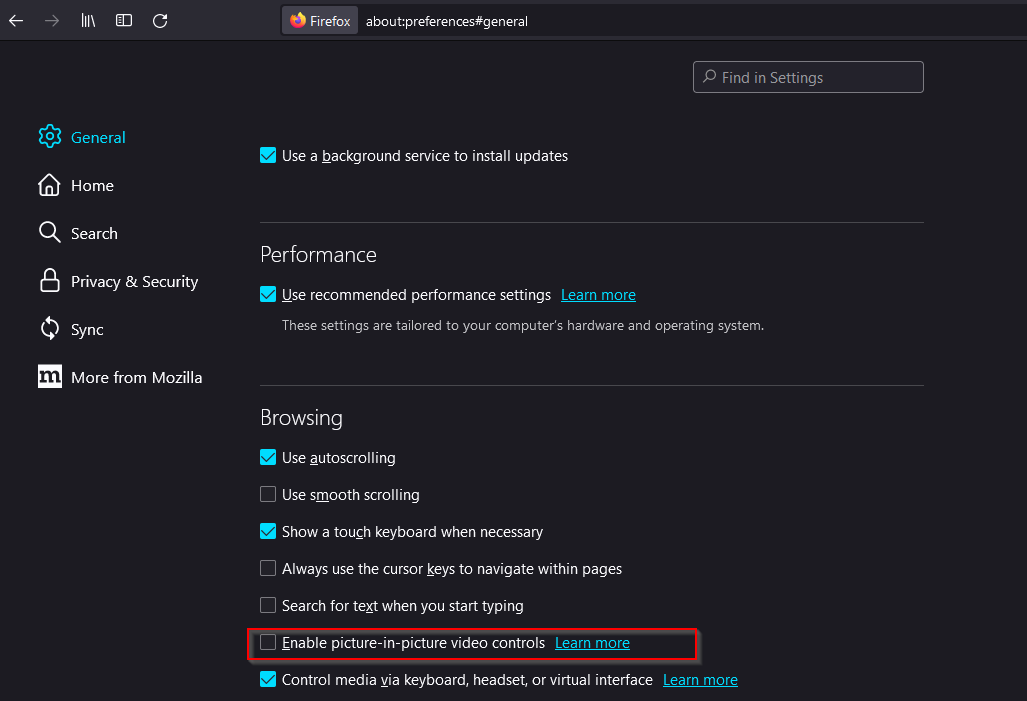This screenshot has height=701, width=1027.
Task: Uncheck Control media via keyboard checkbox
Action: point(268,679)
